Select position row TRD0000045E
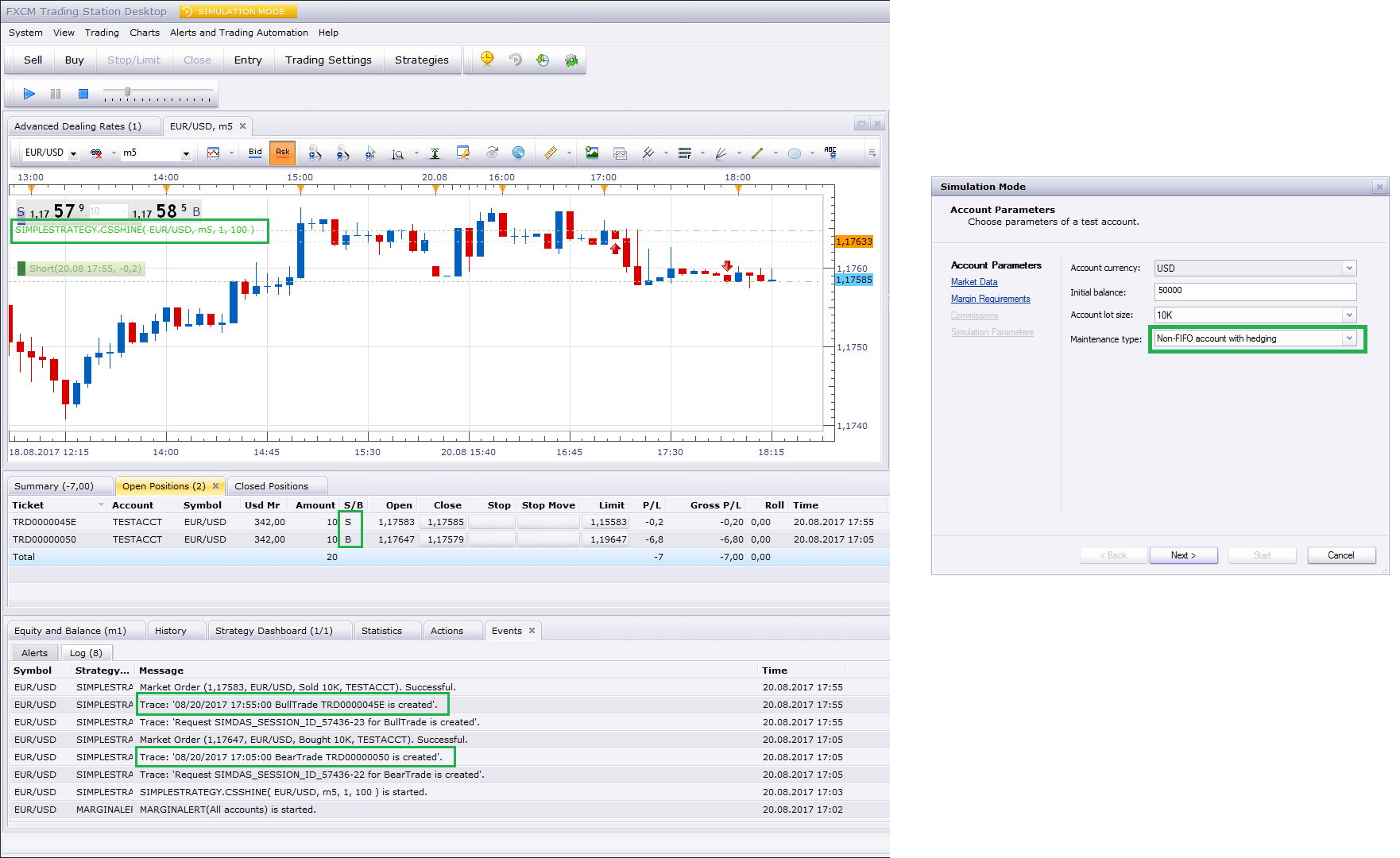The height and width of the screenshot is (858, 1400). (448, 522)
